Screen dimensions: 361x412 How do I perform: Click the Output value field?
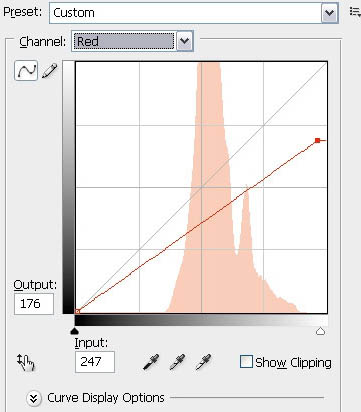coord(34,304)
